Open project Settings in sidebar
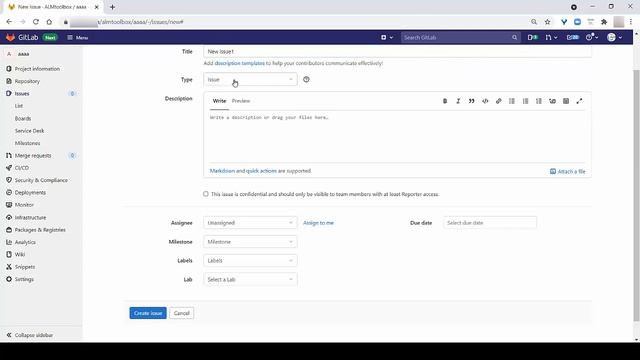 [x=24, y=280]
